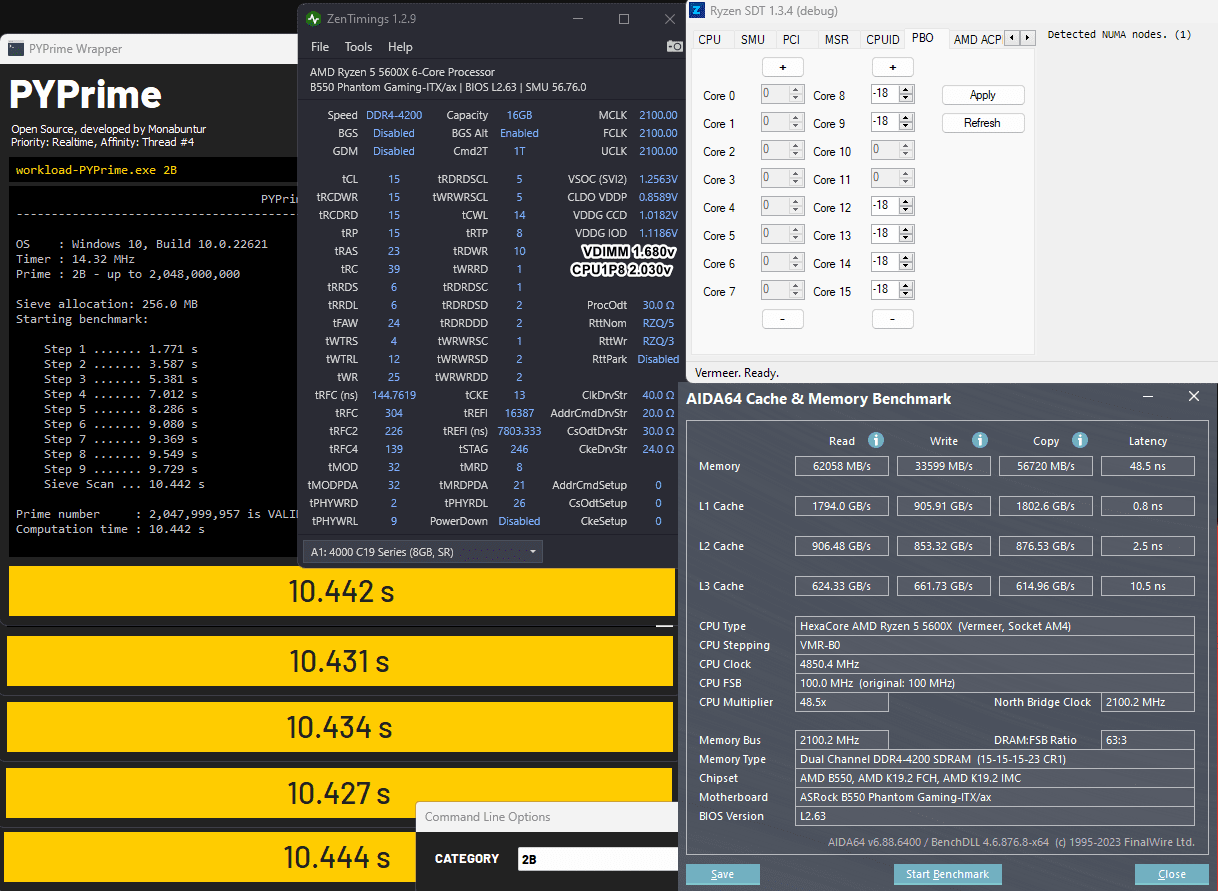This screenshot has height=891, width=1218.
Task: Click the CPU Clock value 4850.4 MHz
Action: point(995,664)
